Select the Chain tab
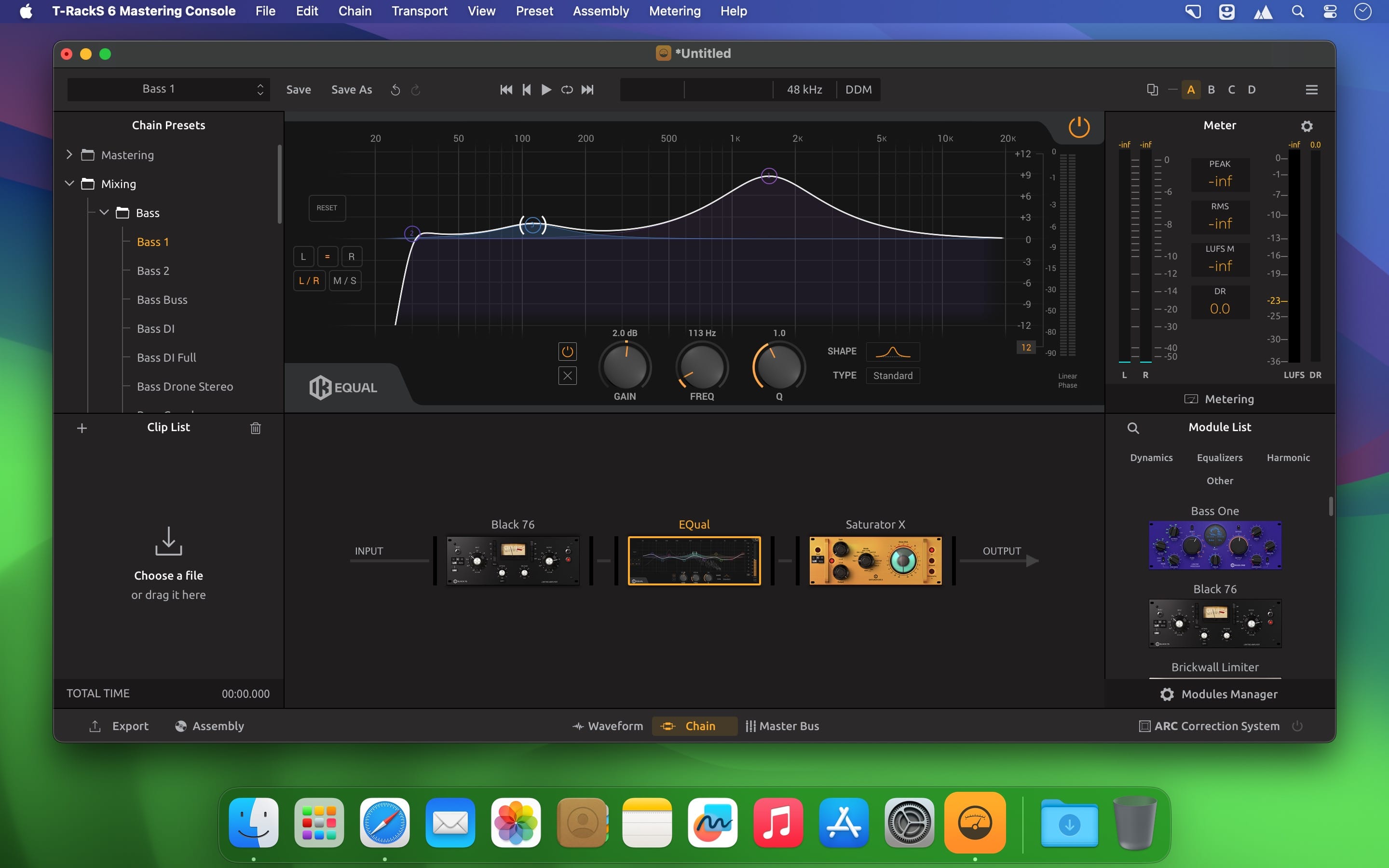 coord(694,726)
